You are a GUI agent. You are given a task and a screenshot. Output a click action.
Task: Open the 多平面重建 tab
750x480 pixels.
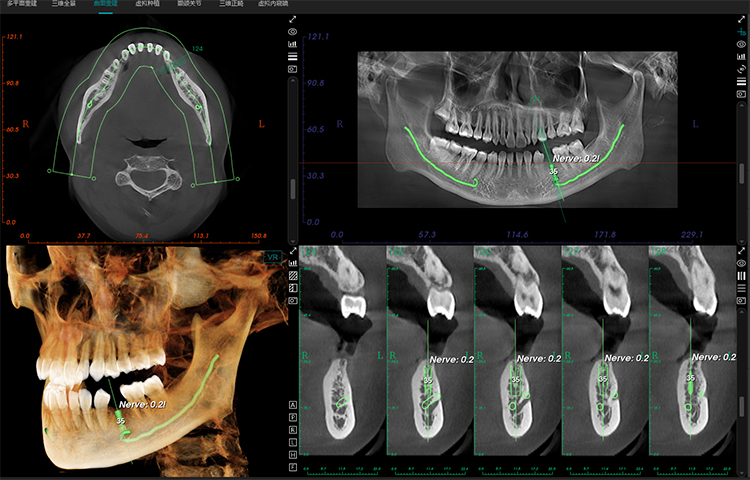tap(22, 5)
